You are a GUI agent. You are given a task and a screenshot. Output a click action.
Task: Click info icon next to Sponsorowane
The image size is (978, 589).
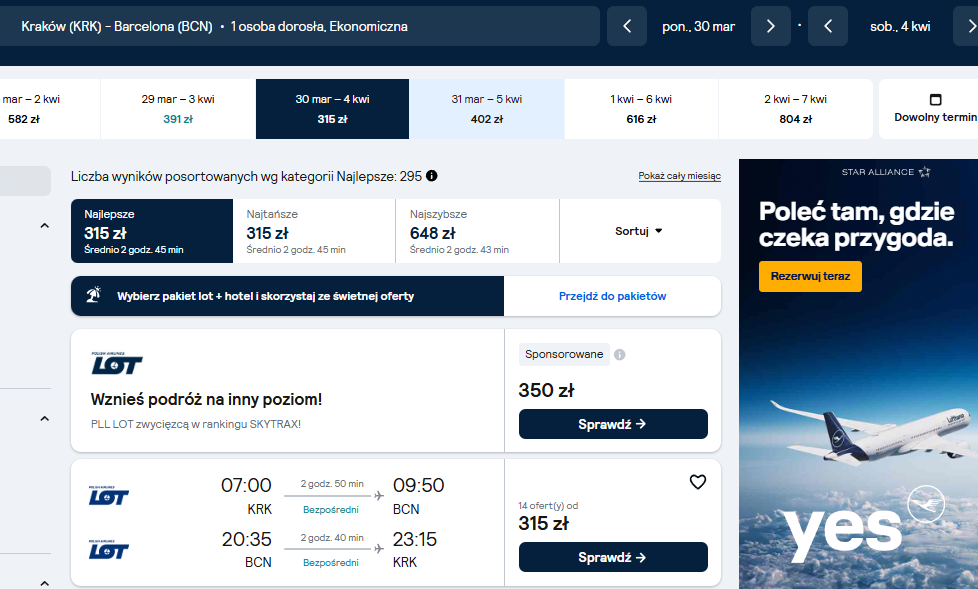click(619, 354)
